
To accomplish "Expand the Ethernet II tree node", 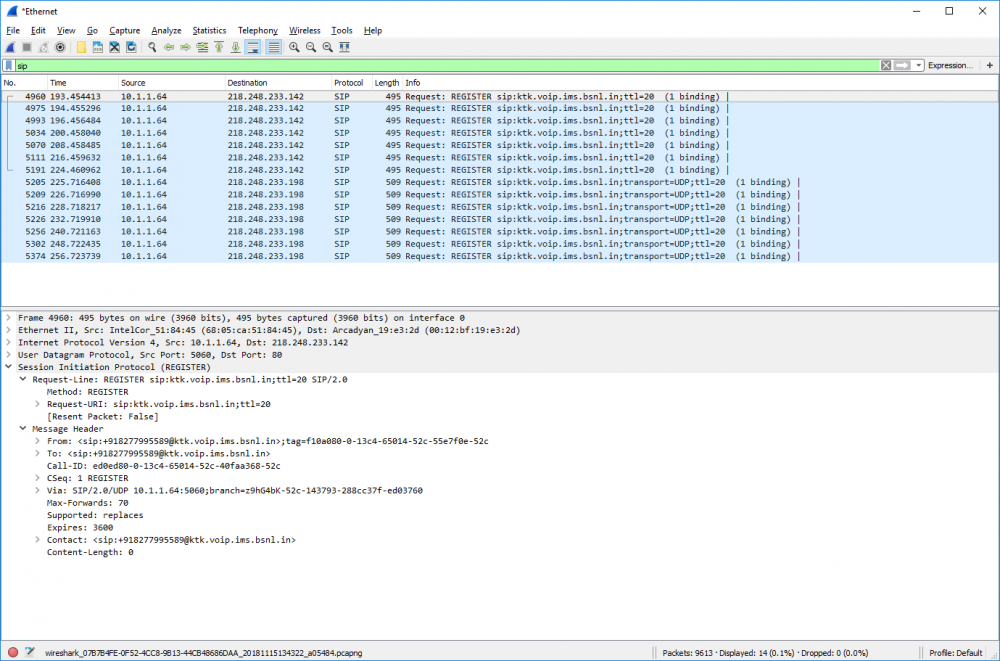I will tap(9, 330).
